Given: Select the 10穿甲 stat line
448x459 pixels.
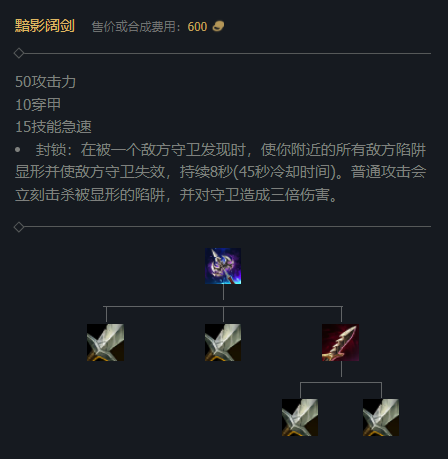Looking at the screenshot, I should 38,105.
